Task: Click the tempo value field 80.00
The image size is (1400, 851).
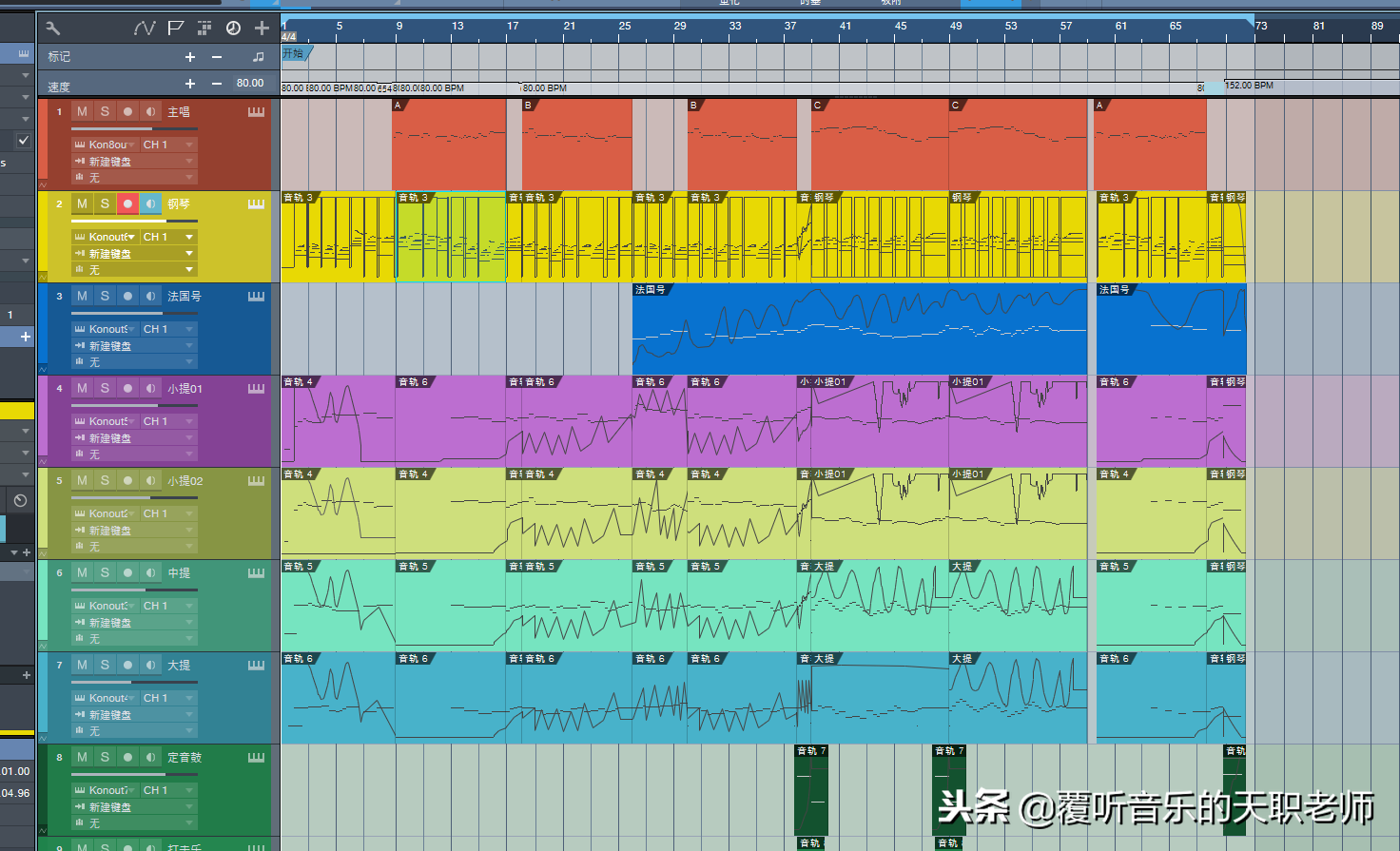Action: [x=250, y=84]
